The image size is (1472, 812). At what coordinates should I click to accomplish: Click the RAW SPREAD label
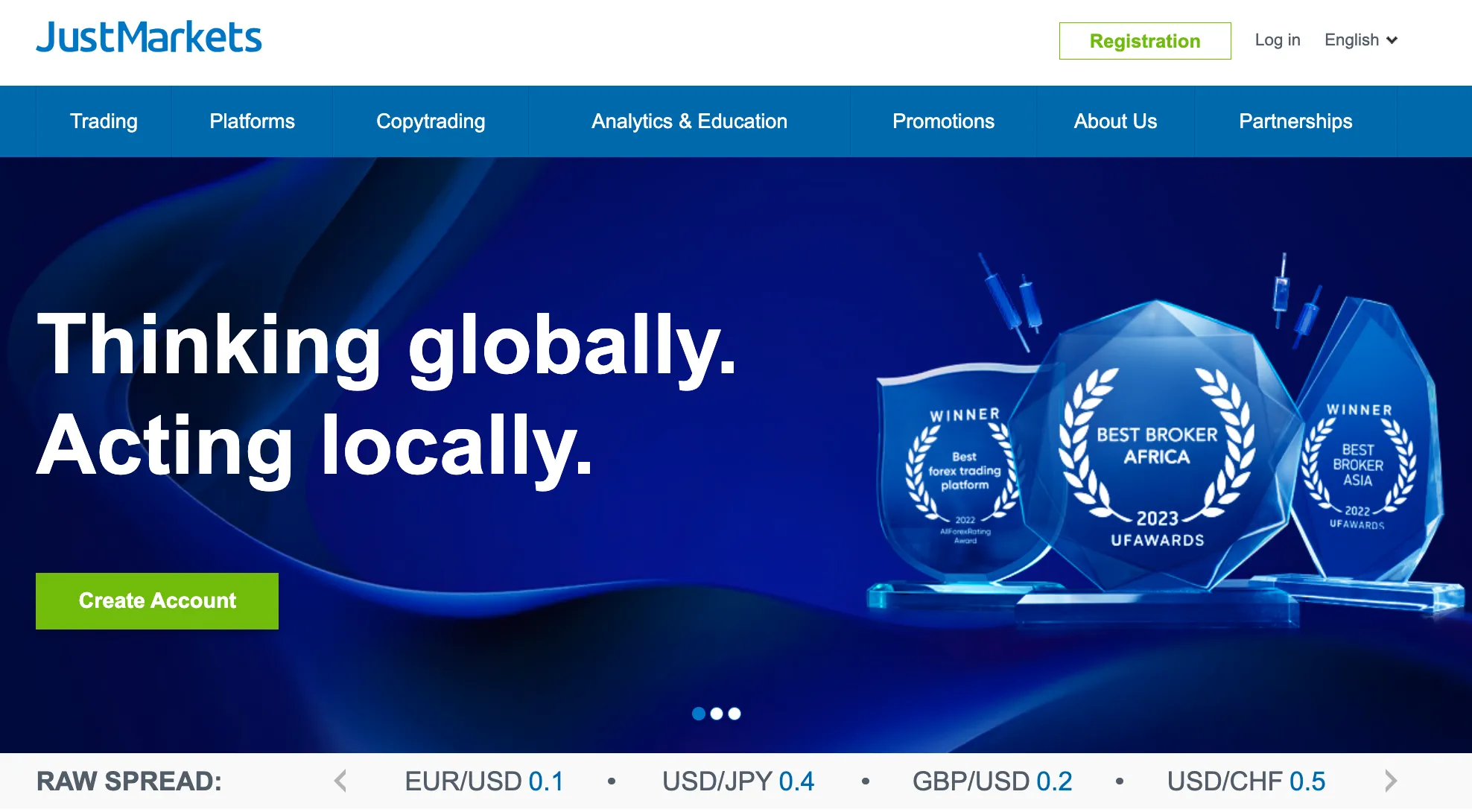pyautogui.click(x=130, y=781)
